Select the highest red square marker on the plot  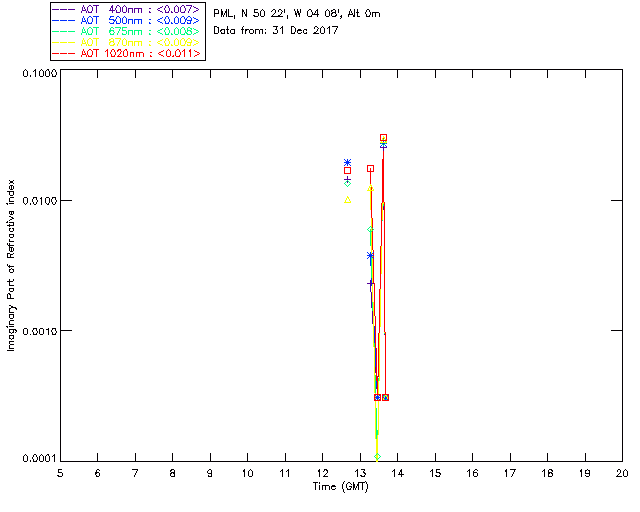pyautogui.click(x=383, y=138)
